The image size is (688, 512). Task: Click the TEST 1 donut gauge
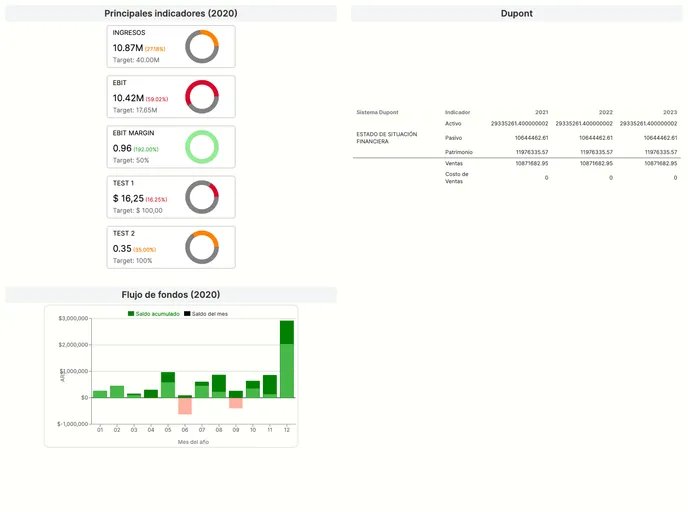[202, 197]
